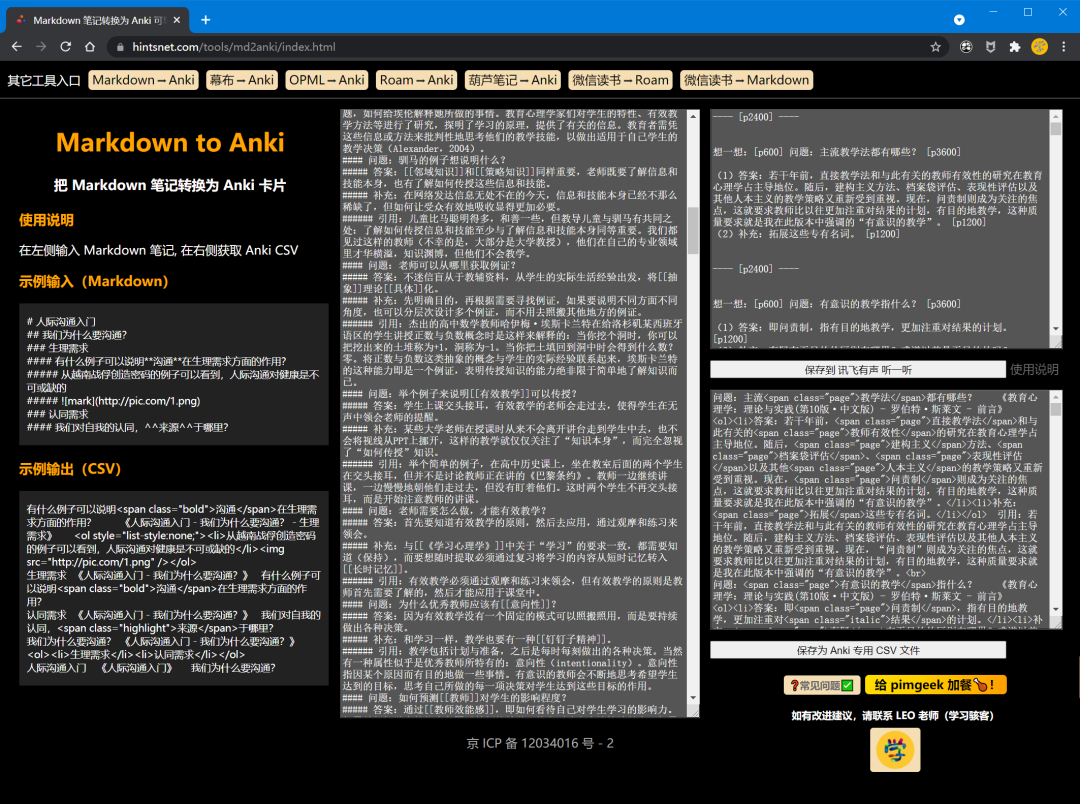Image resolution: width=1080 pixels, height=804 pixels.
Task: Click the 学 logo thumbnail
Action: click(x=895, y=750)
